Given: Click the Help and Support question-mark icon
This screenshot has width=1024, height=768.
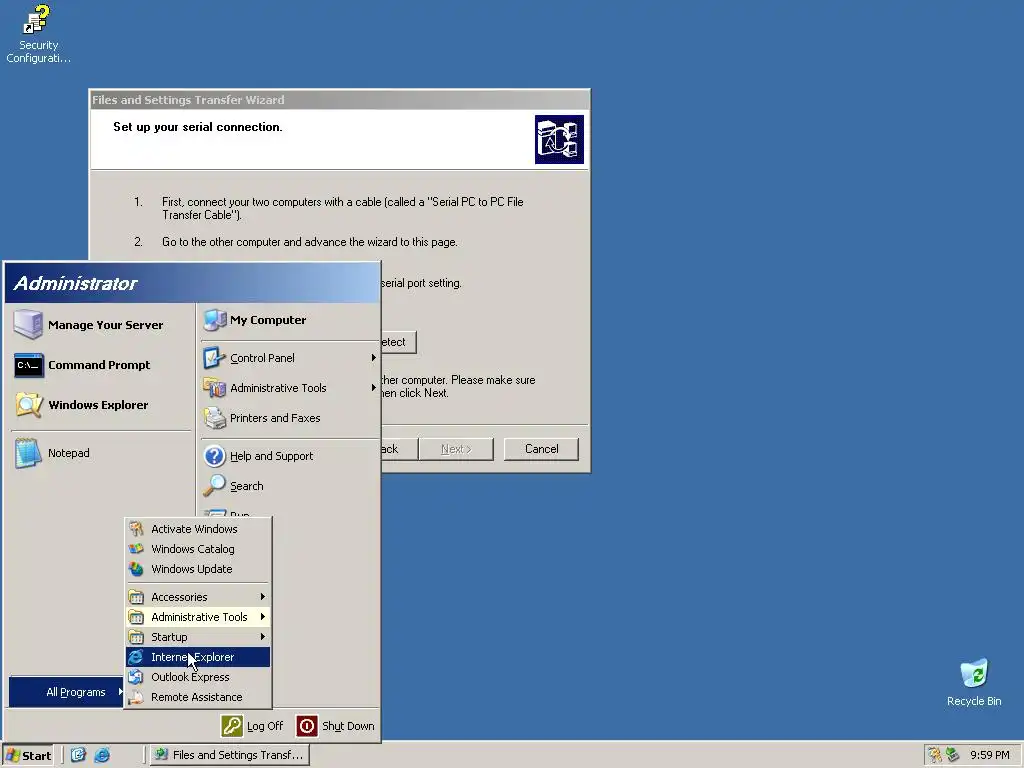Looking at the screenshot, I should 214,456.
